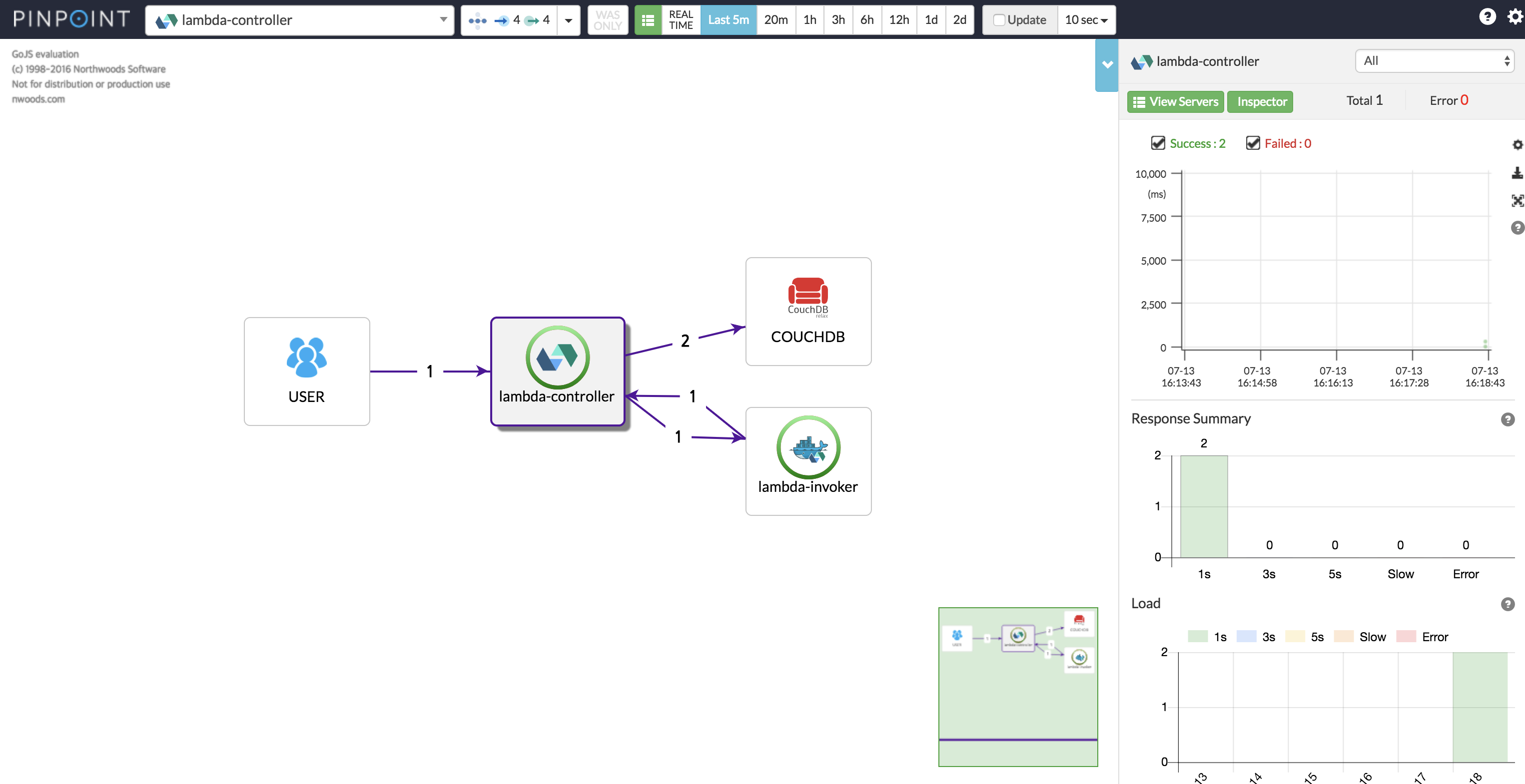Enable the Update checkbox
The width and height of the screenshot is (1525, 784).
[x=999, y=20]
